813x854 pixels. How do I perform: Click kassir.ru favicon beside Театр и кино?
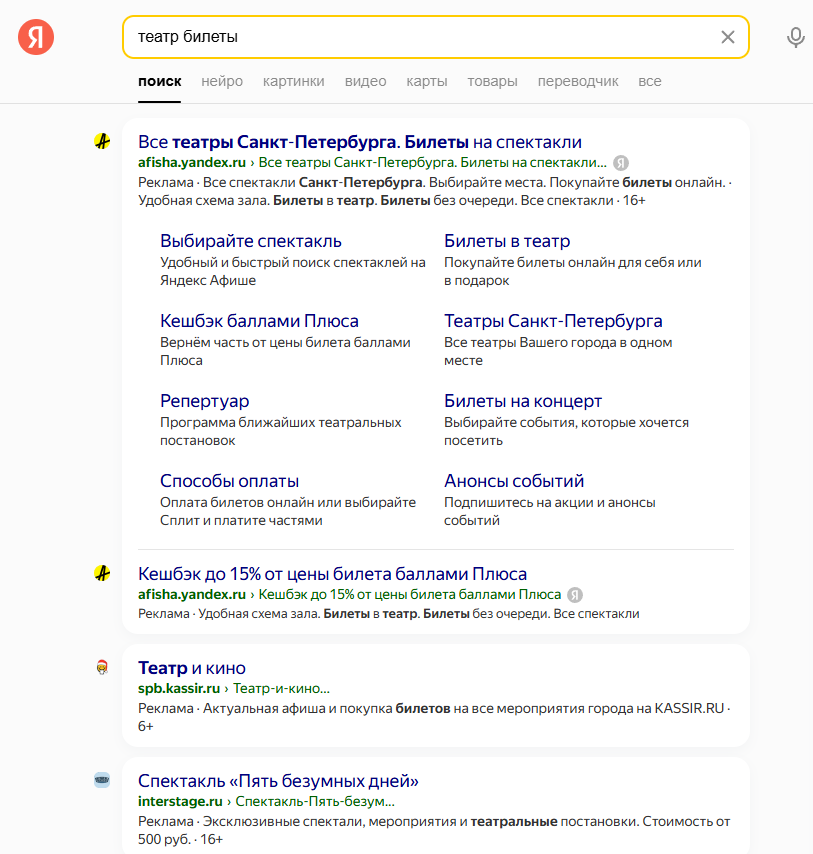point(102,667)
